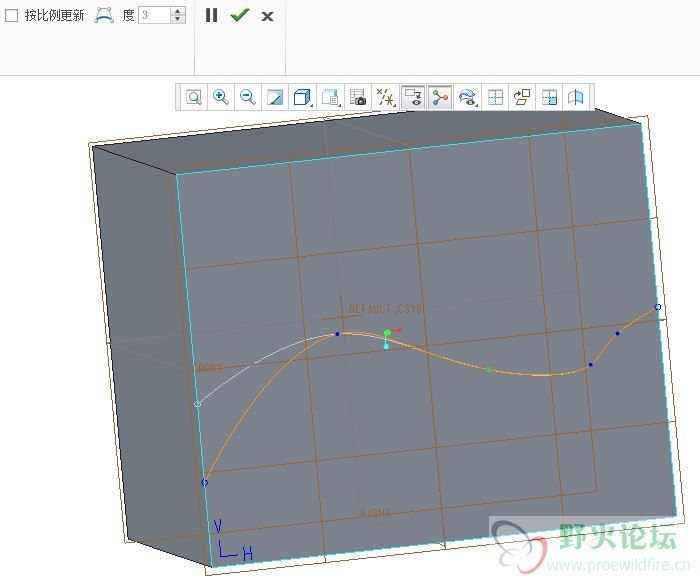The width and height of the screenshot is (700, 583).
Task: Select the upper-right blue curve point
Action: 617,333
